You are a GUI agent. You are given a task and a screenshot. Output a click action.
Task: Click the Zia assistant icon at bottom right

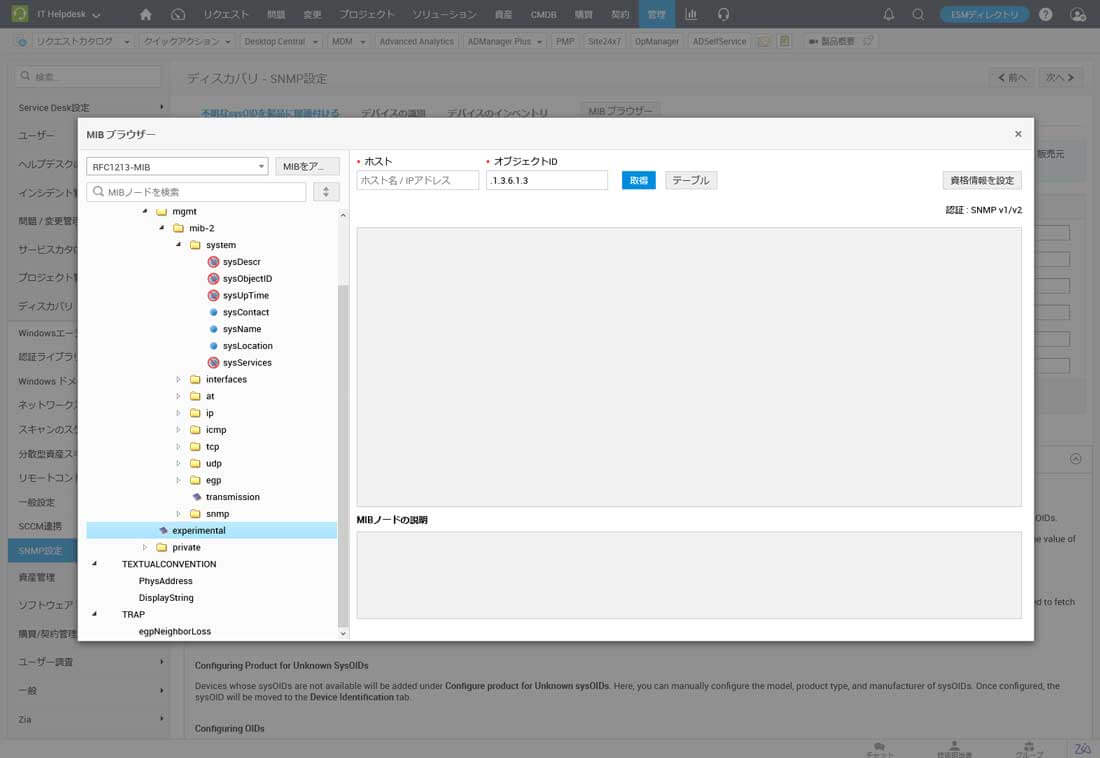click(x=1082, y=748)
